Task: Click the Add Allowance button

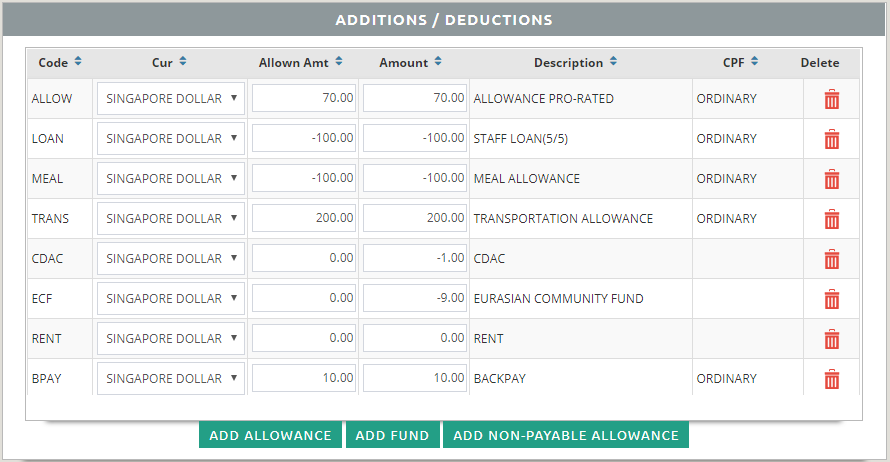Action: coord(270,435)
